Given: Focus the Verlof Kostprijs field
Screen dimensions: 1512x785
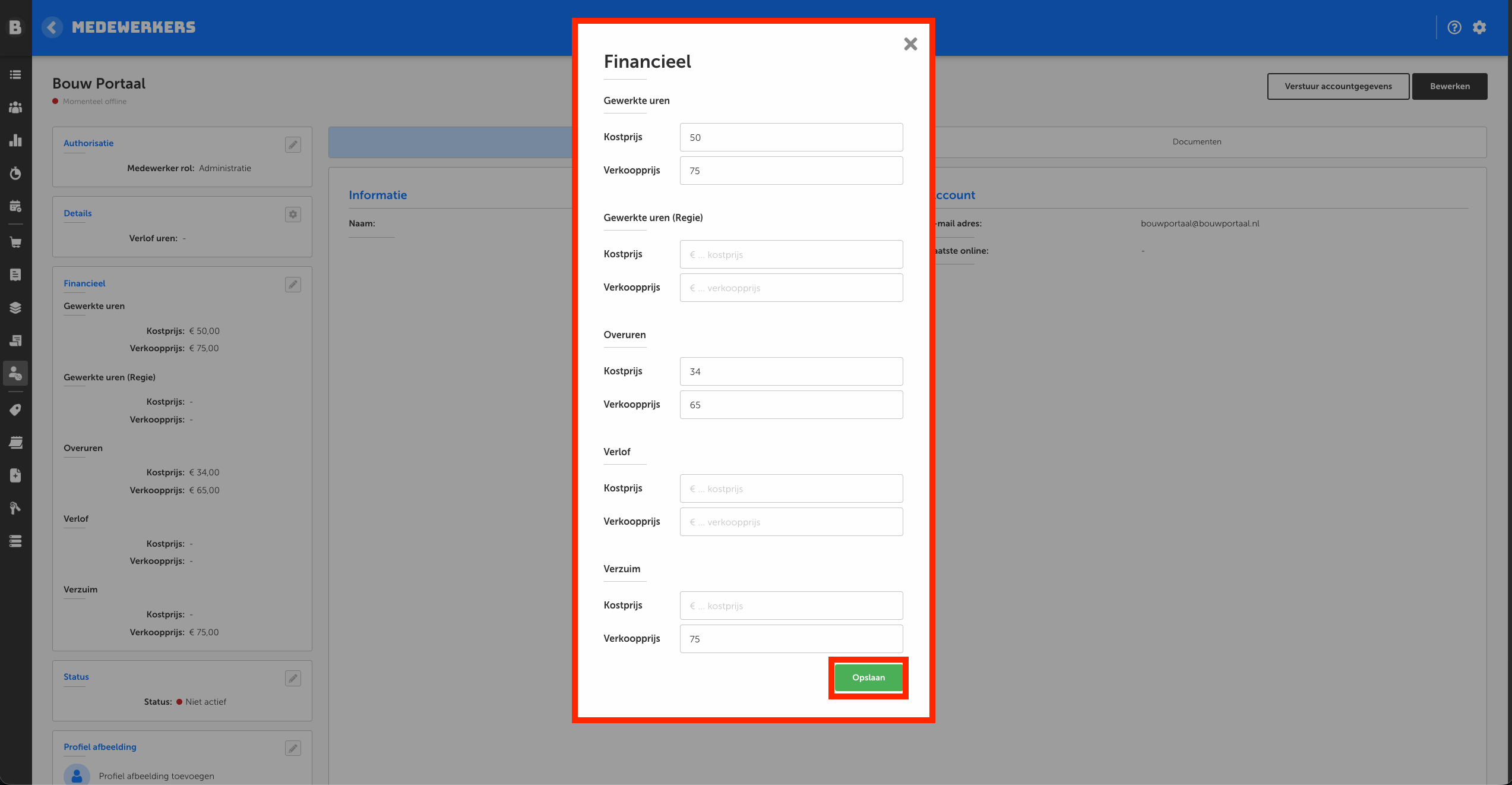Looking at the screenshot, I should (791, 488).
